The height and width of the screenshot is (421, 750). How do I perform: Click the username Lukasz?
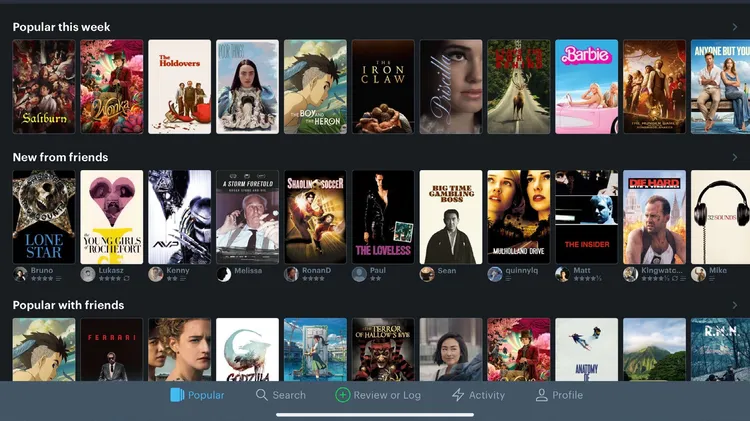pos(111,270)
